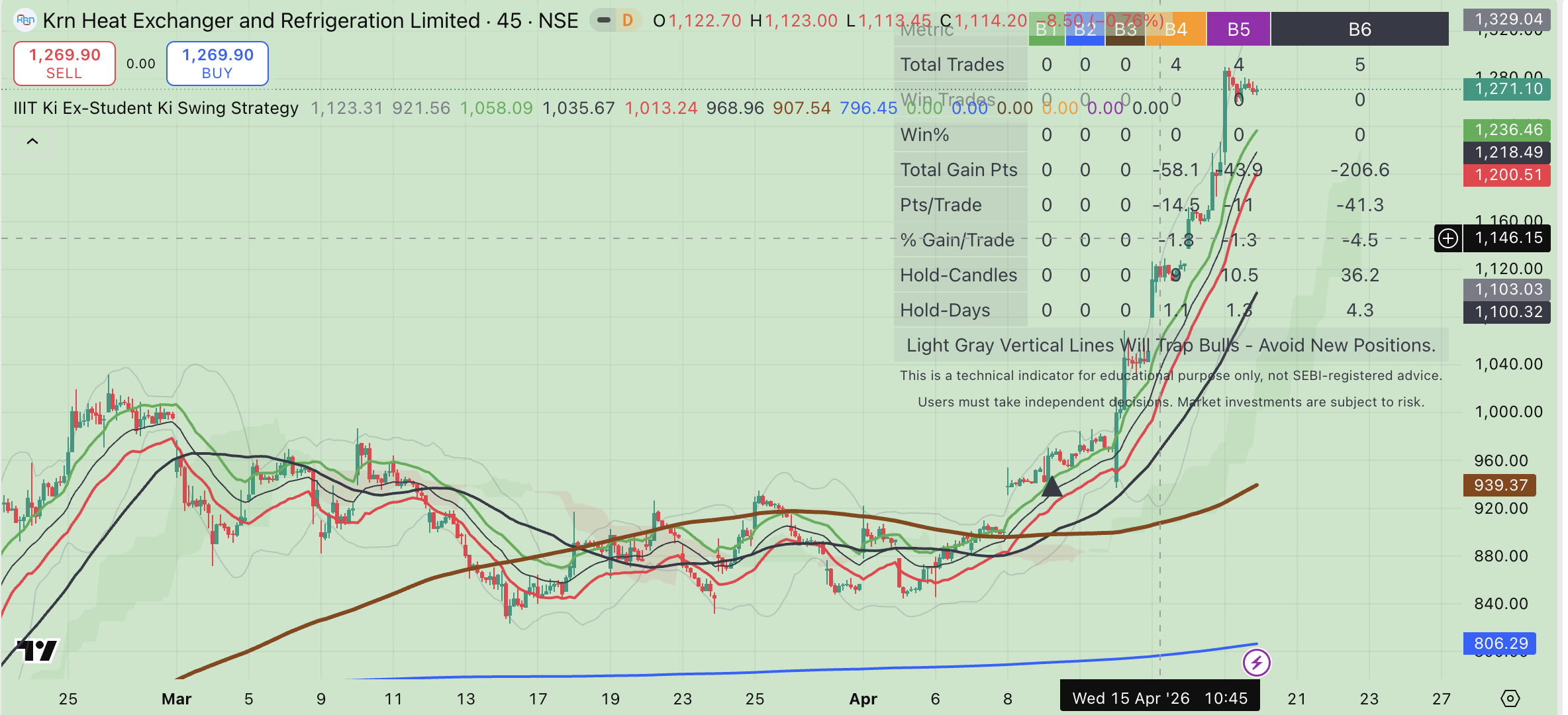Click the 1,040.00 price scale tick
This screenshot has width=1568, height=715.
pyautogui.click(x=1508, y=364)
